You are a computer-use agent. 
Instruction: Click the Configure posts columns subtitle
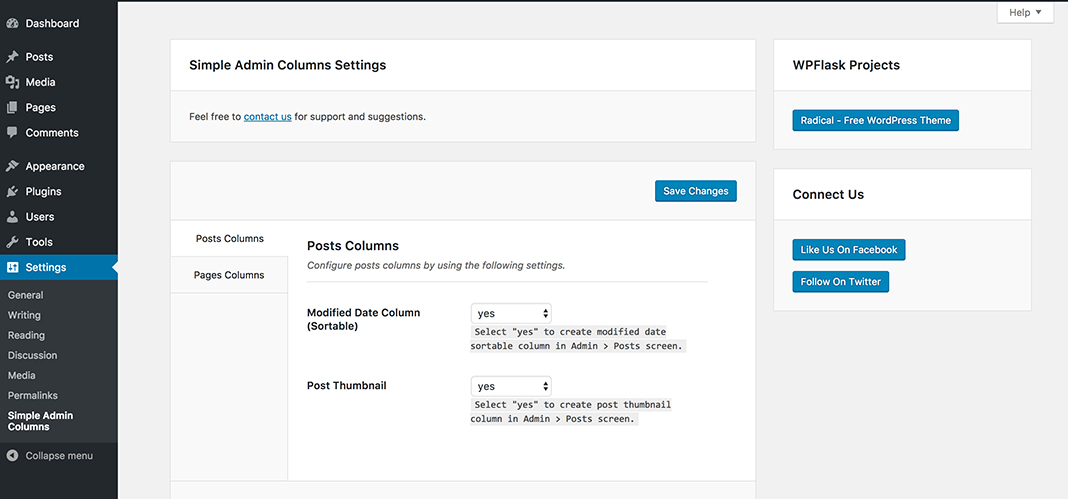coord(436,265)
